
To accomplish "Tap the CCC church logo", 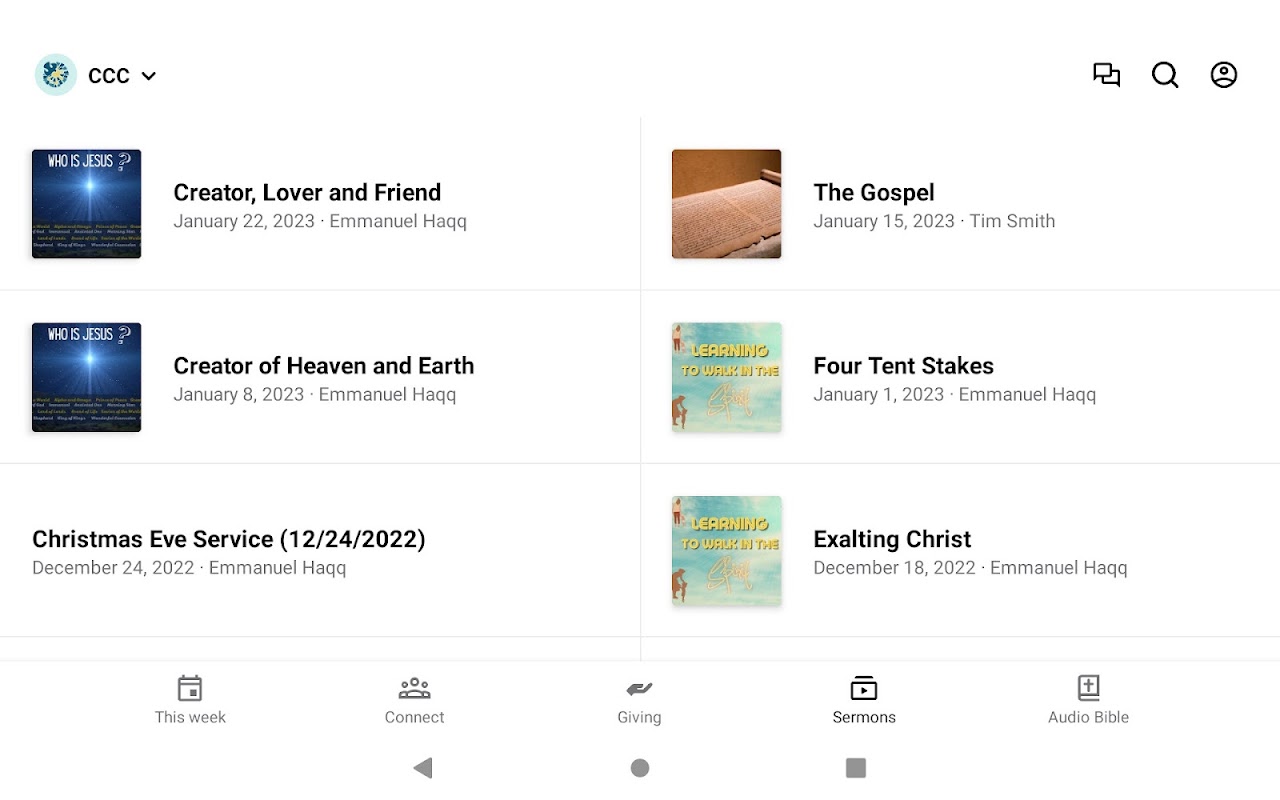I will (56, 75).
